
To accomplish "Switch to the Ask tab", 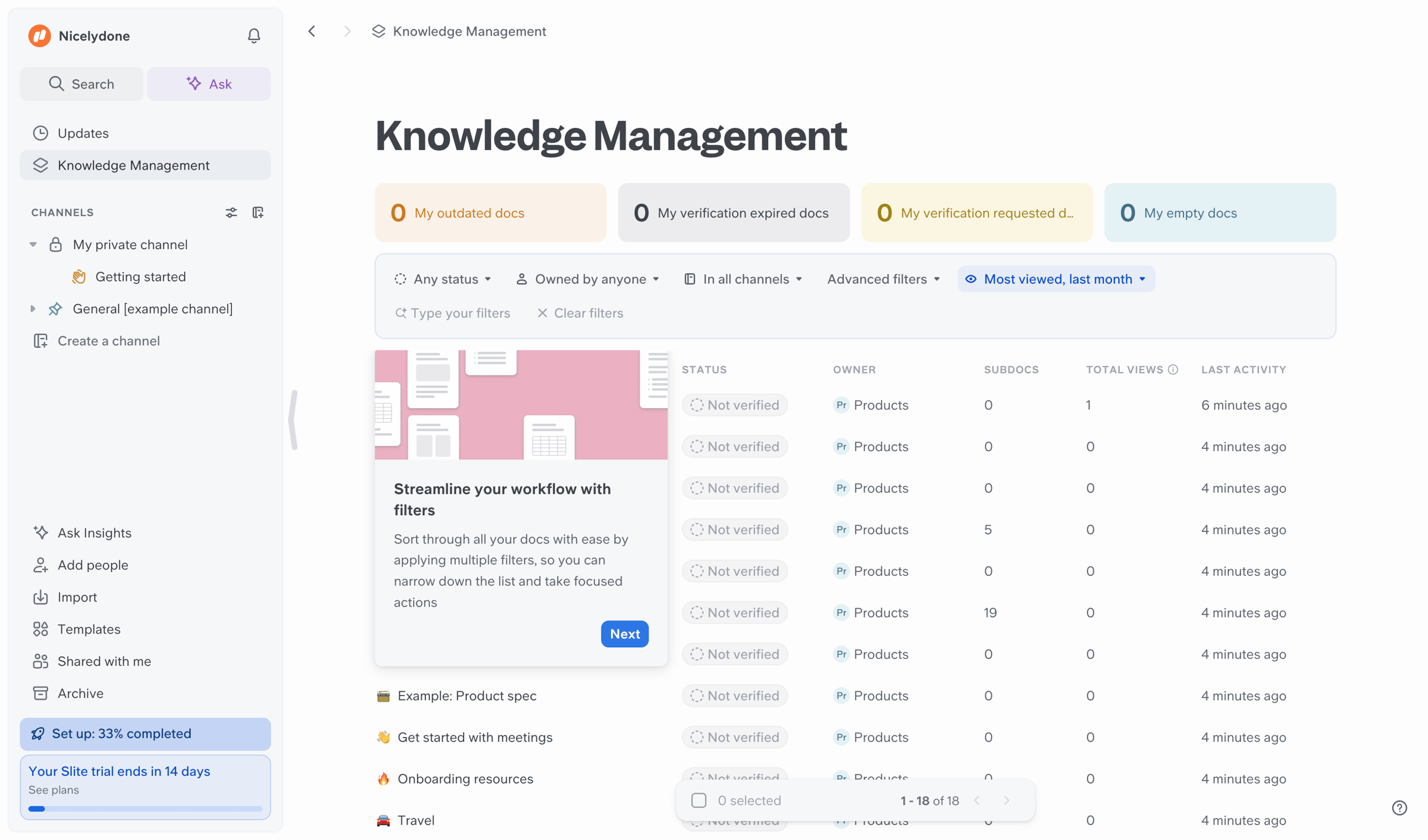I will tap(209, 84).
